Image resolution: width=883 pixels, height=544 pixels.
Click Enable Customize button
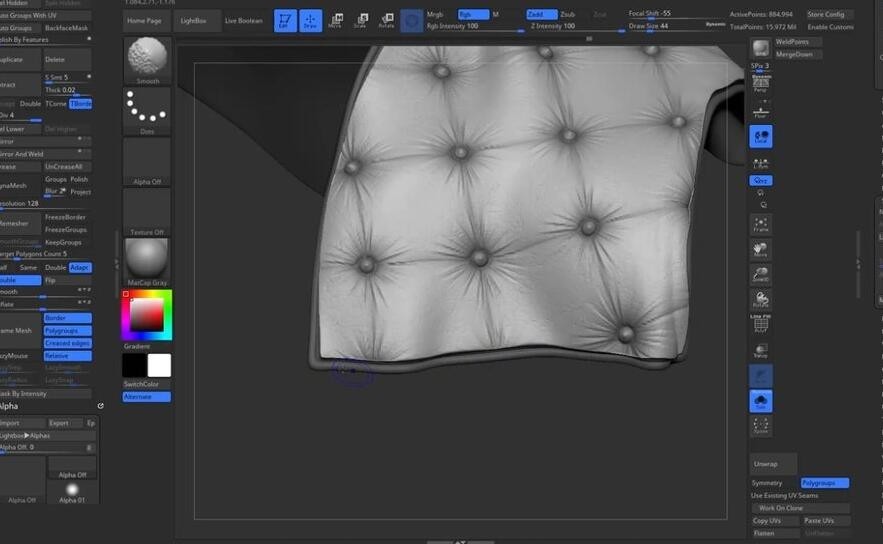(x=830, y=27)
